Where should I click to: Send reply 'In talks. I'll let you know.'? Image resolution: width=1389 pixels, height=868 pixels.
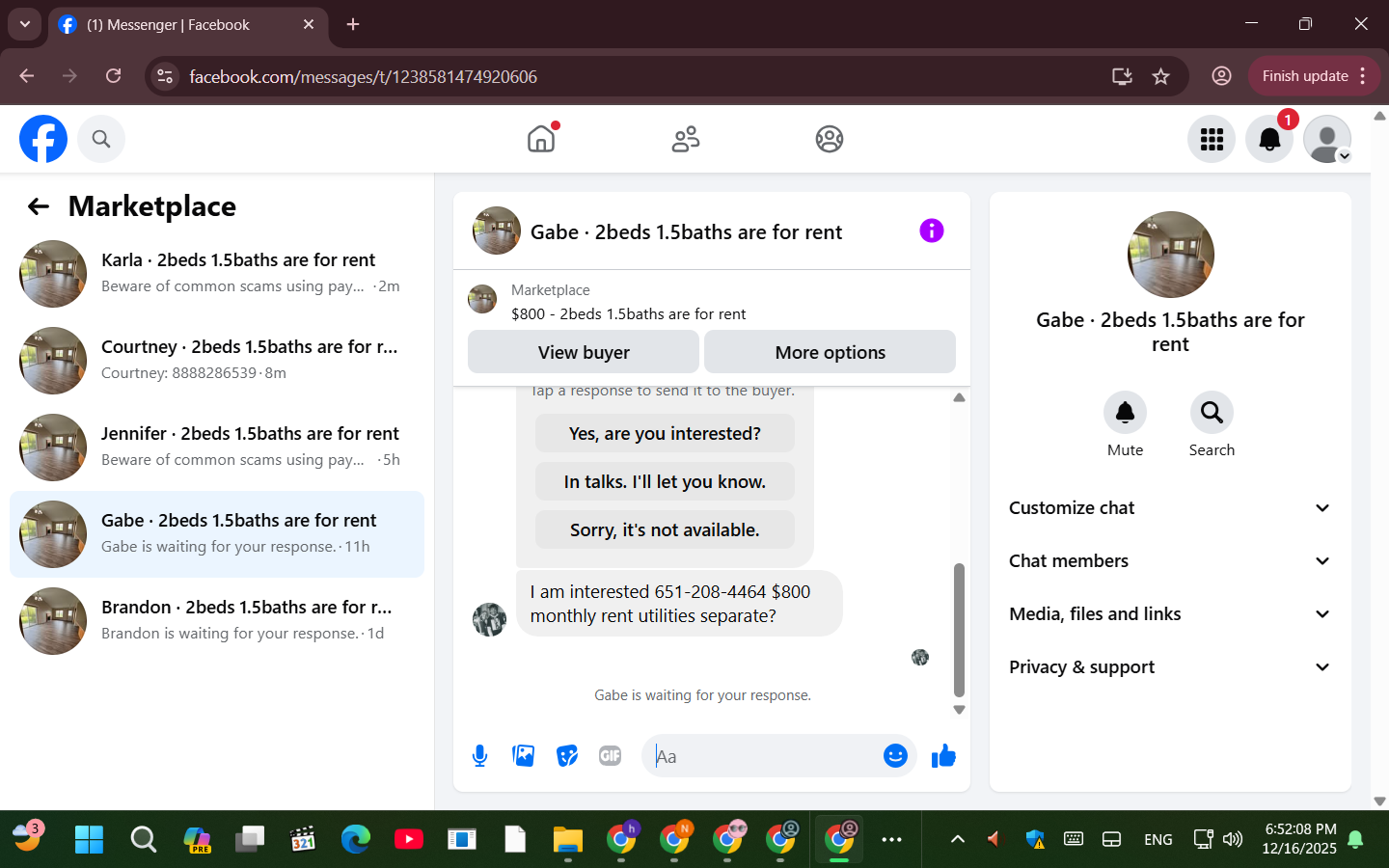click(665, 481)
